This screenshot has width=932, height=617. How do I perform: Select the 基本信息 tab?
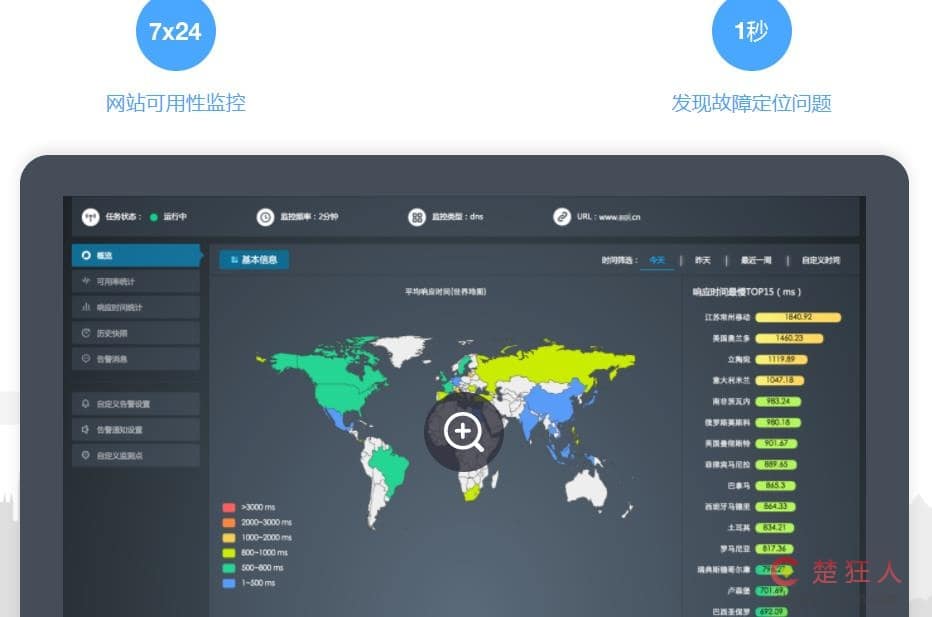[254, 260]
